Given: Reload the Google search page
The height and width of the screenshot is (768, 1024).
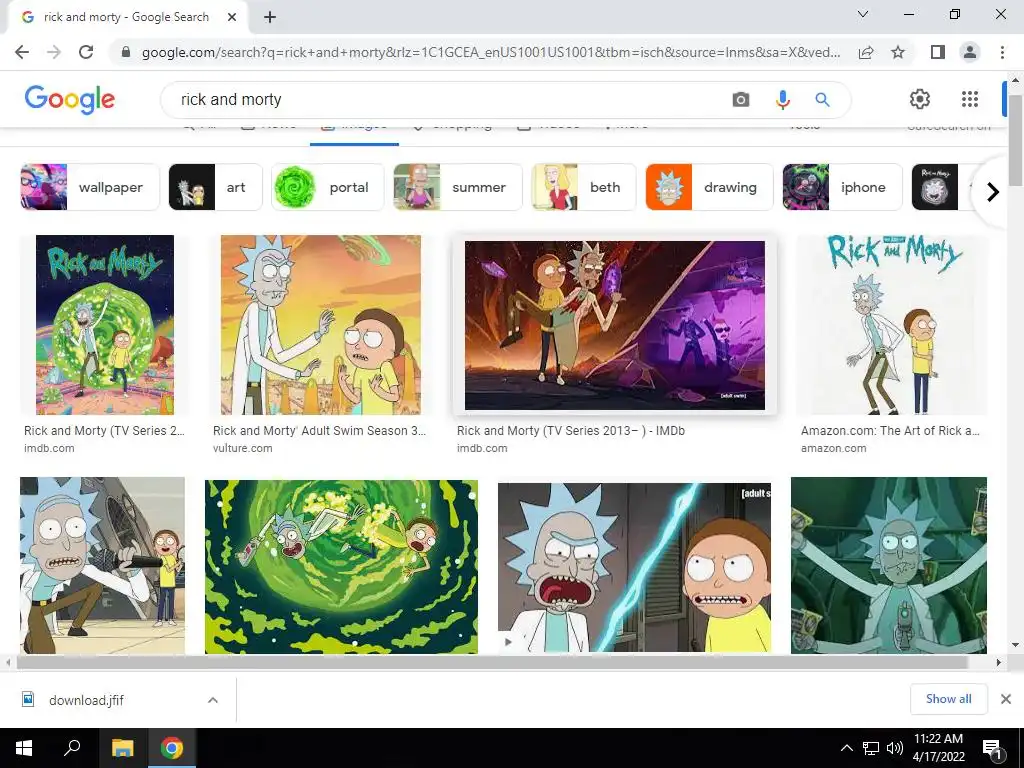Looking at the screenshot, I should (x=86, y=52).
